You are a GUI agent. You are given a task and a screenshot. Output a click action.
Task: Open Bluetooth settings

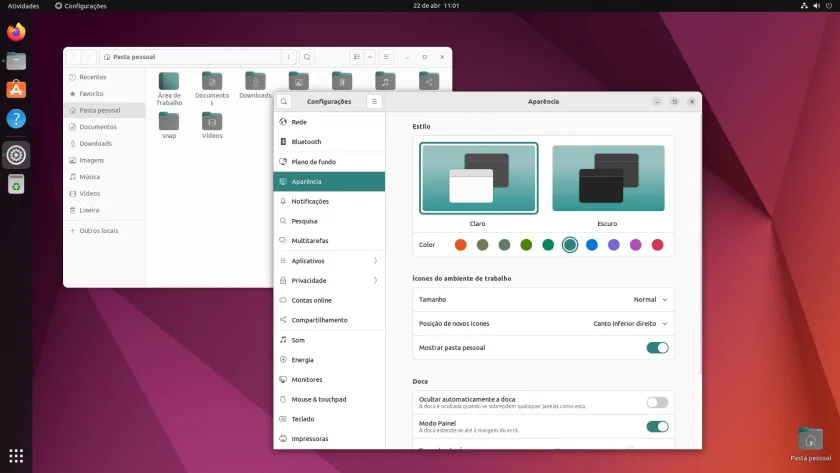click(329, 142)
